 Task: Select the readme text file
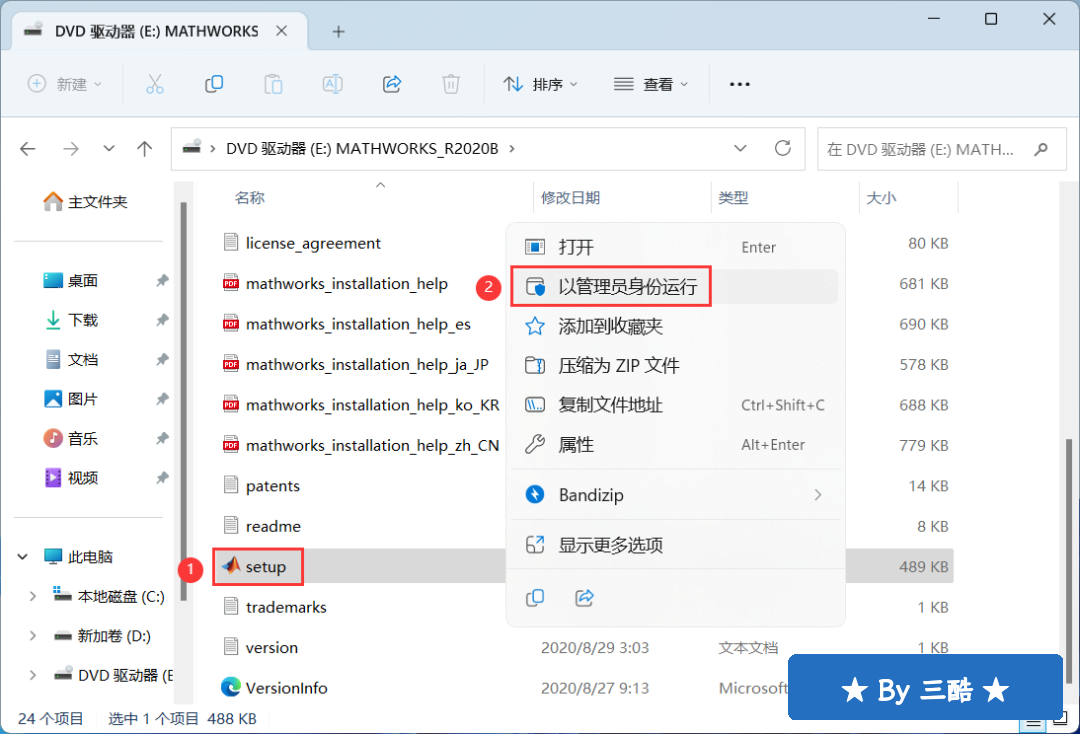point(262,526)
